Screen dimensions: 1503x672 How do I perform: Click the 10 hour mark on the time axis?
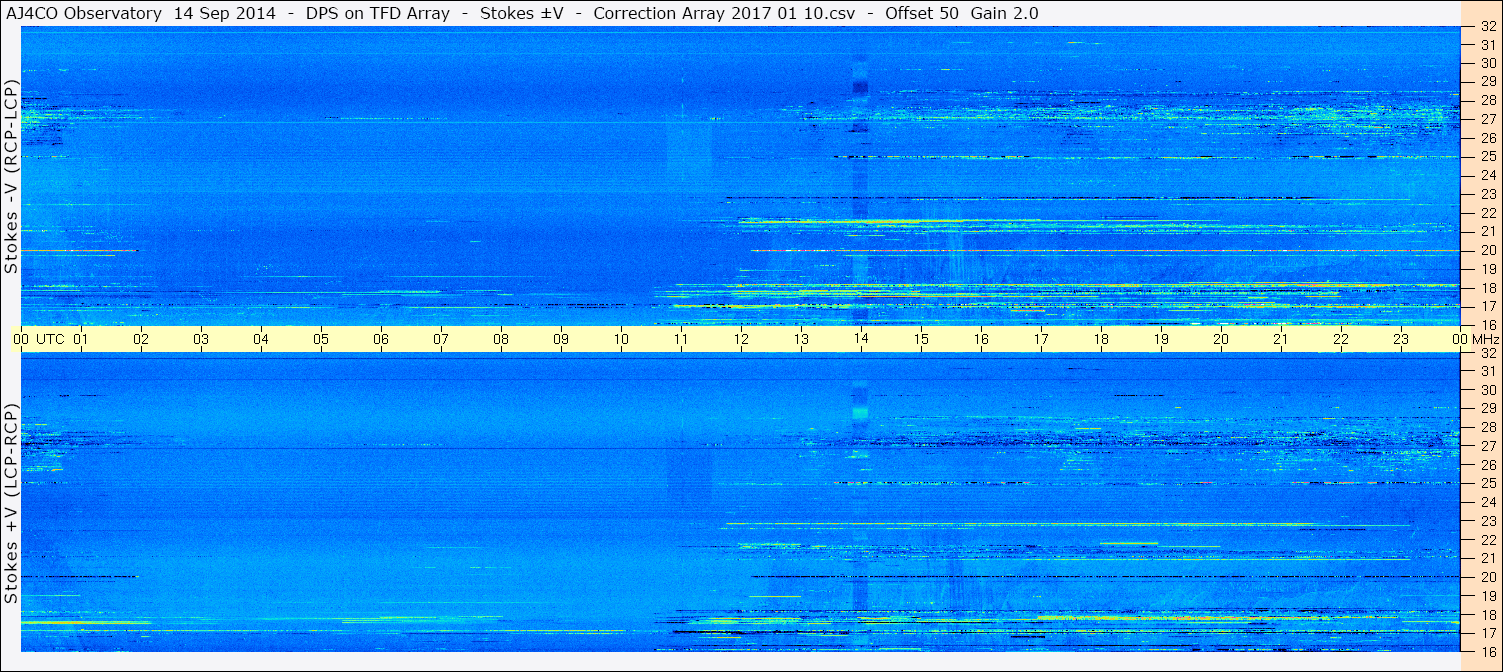tap(621, 339)
